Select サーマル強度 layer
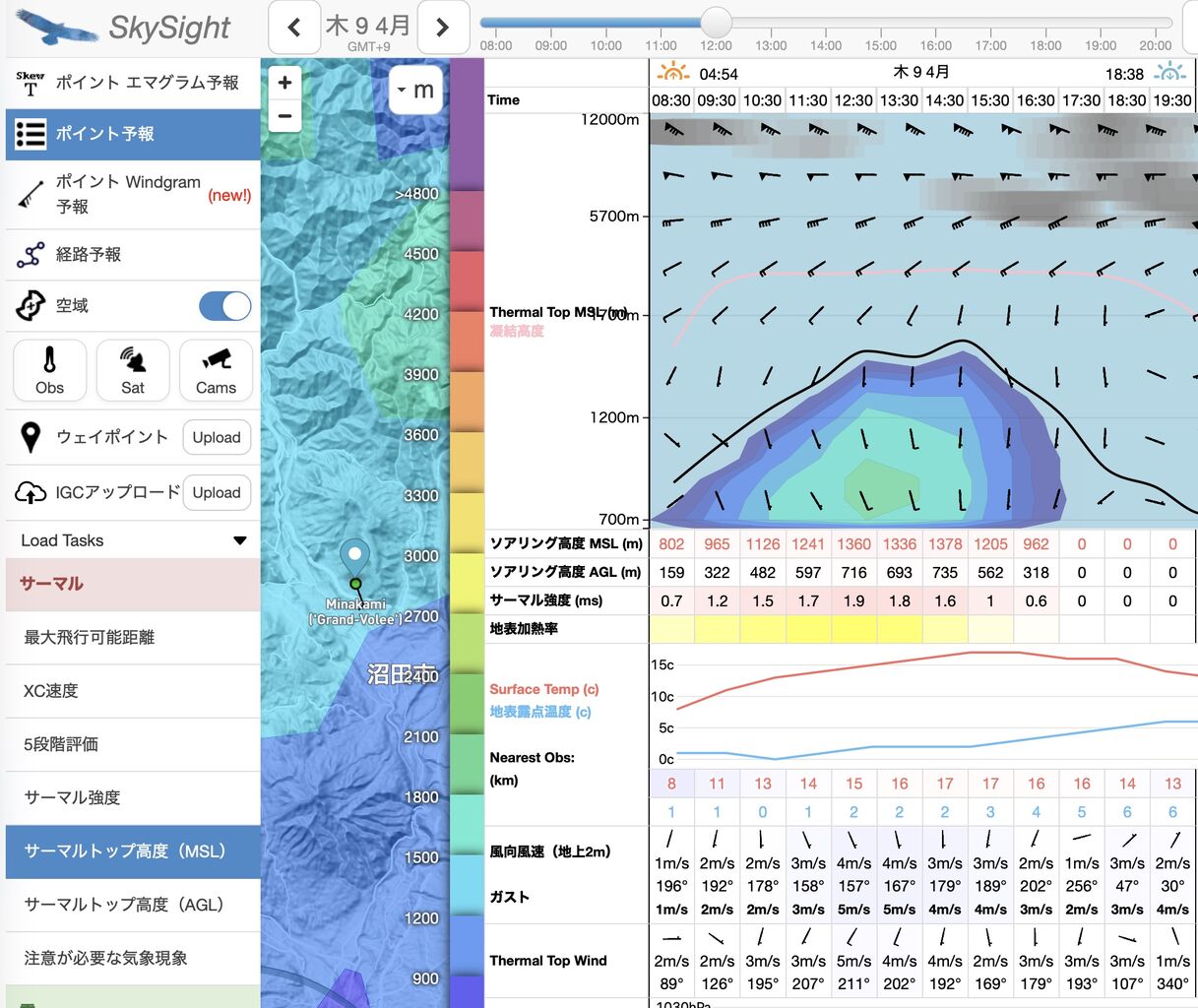The image size is (1198, 1008). pos(133,797)
